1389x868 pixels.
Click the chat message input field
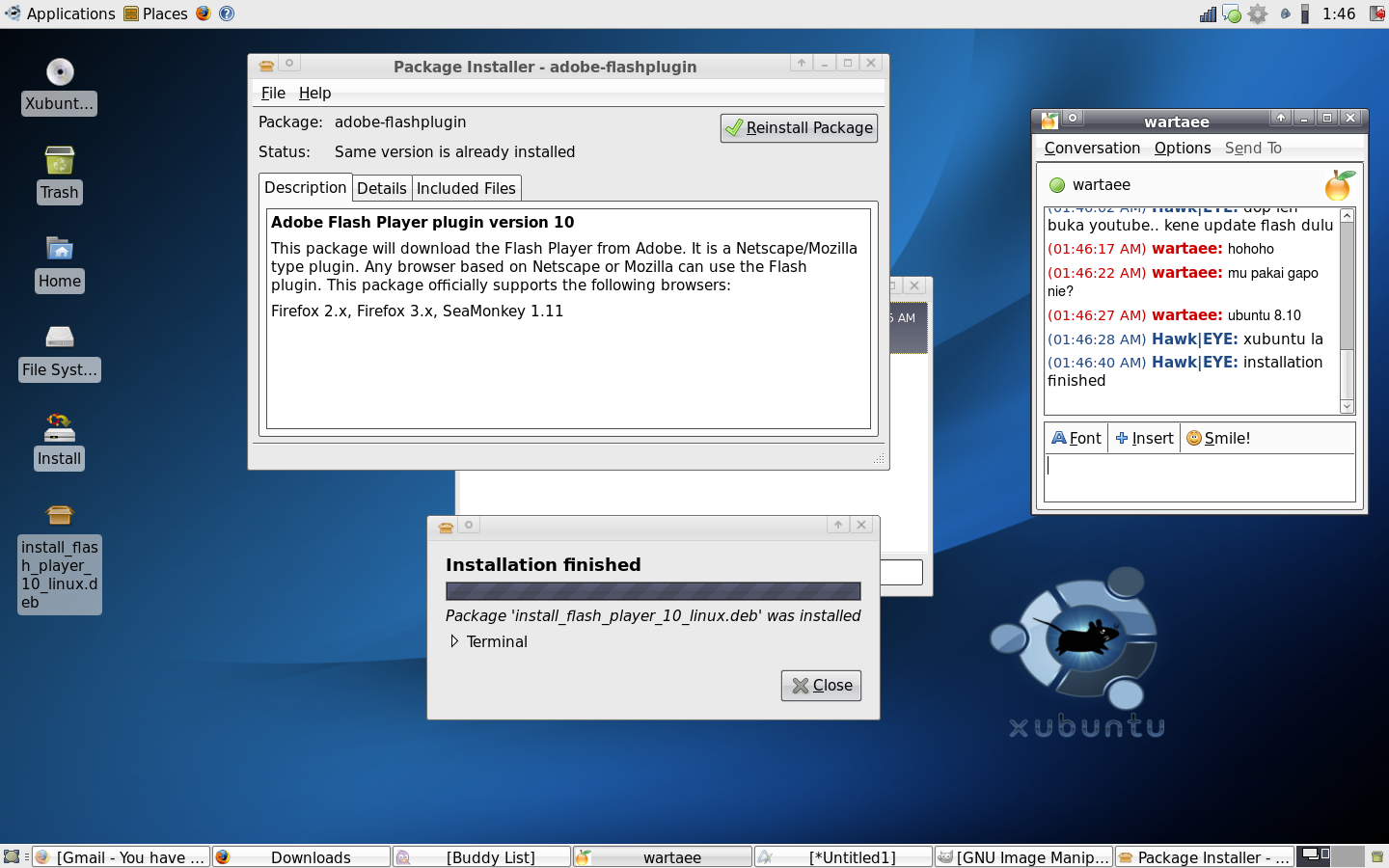pos(1199,476)
